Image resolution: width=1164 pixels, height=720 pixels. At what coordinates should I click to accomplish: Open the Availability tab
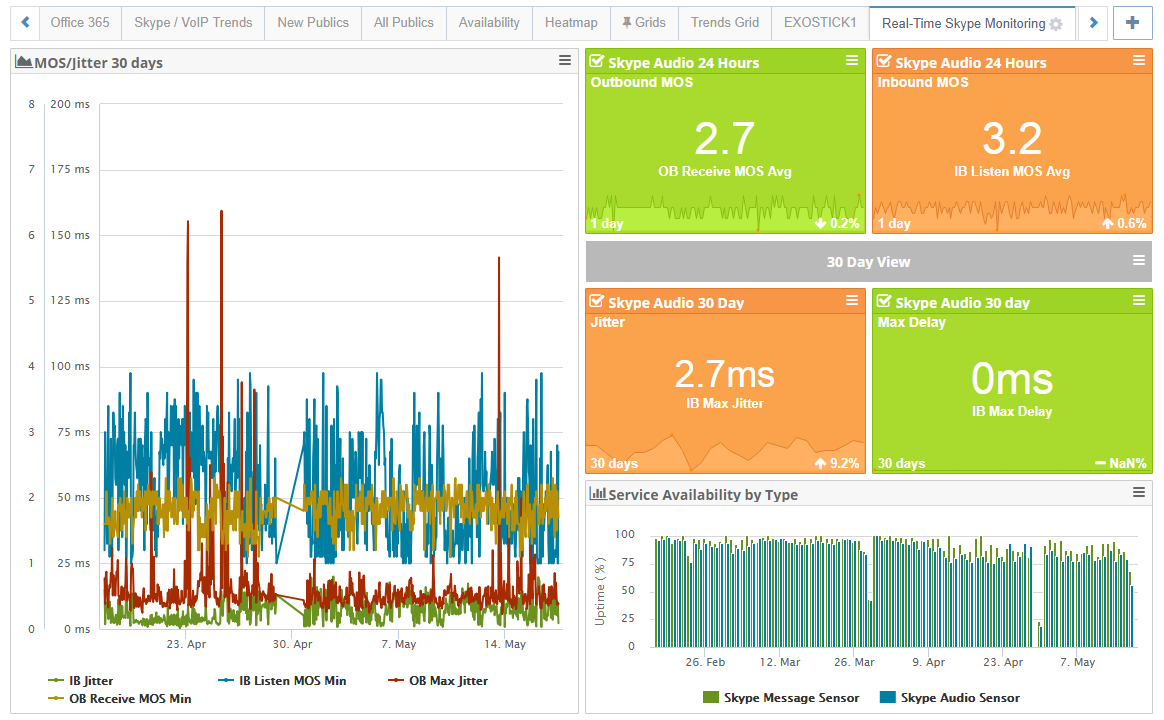pos(489,23)
